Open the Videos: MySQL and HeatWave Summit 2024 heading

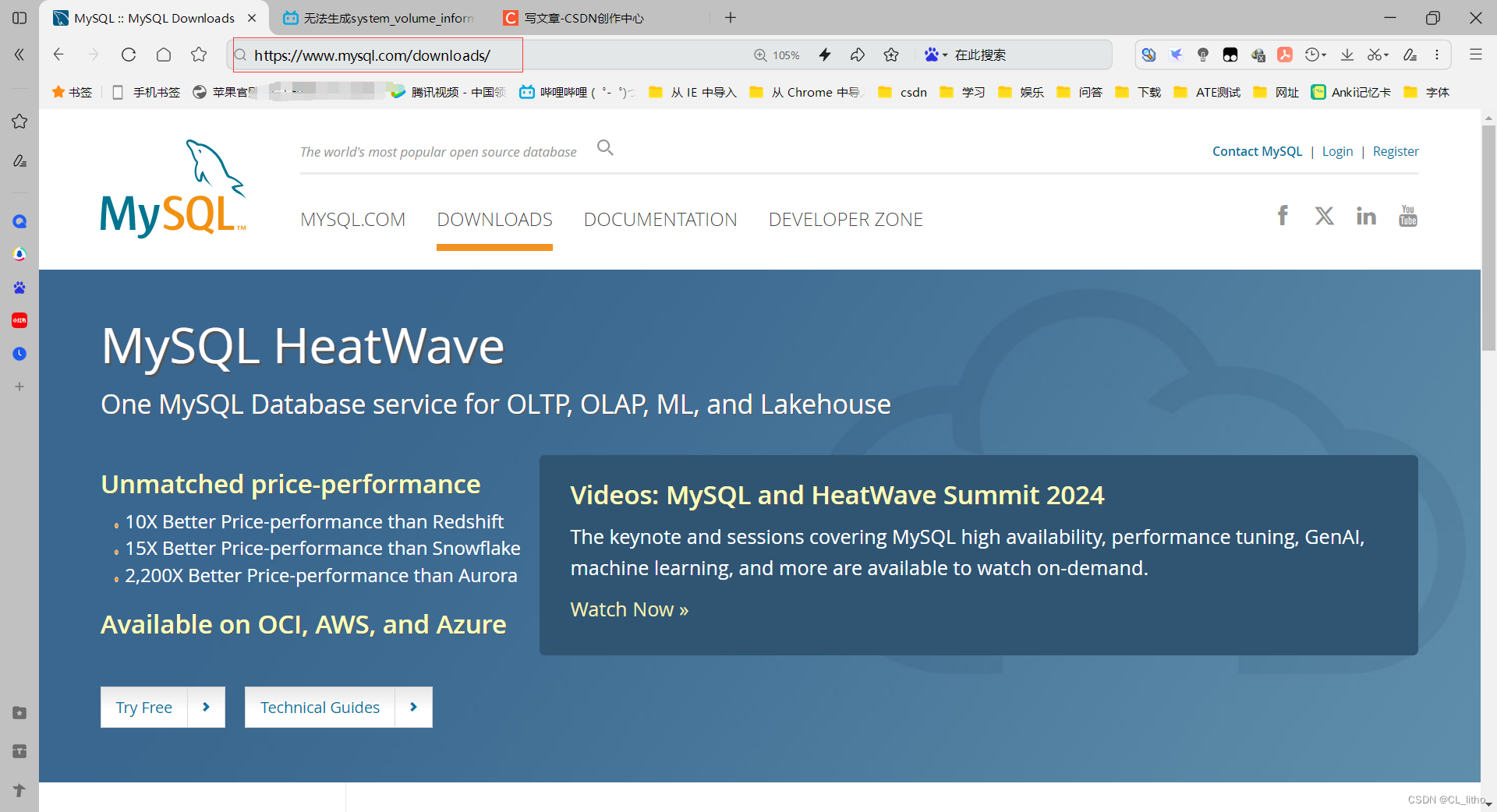[837, 495]
